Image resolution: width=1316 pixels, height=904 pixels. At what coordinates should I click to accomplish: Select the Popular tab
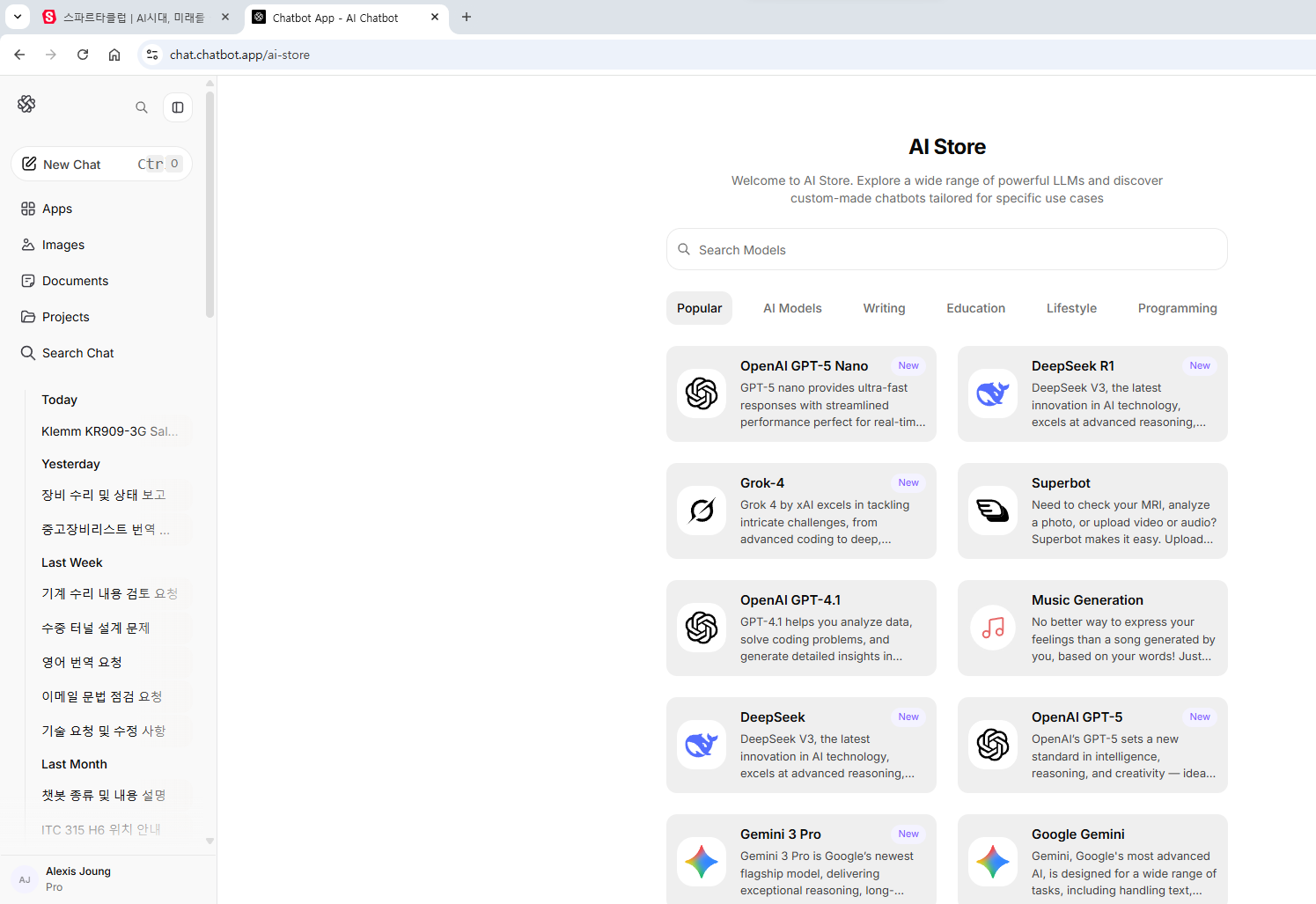[699, 308]
